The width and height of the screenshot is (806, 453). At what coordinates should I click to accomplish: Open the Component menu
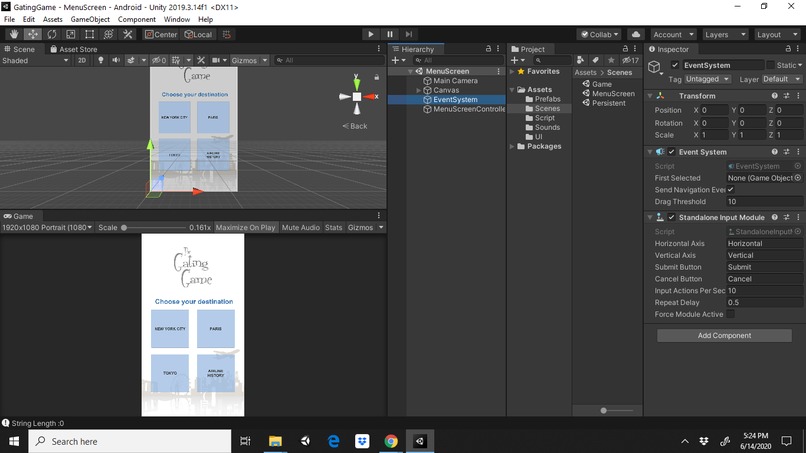(x=137, y=19)
